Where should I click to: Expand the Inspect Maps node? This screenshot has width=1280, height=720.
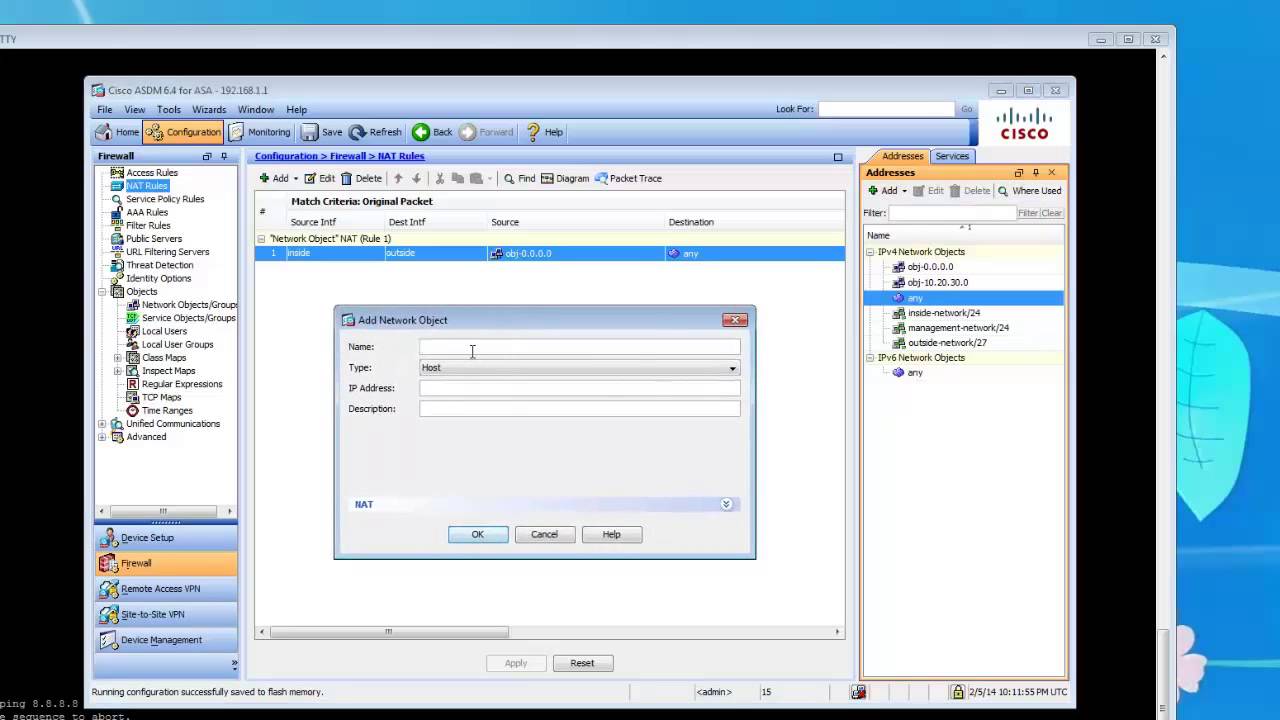[118, 371]
